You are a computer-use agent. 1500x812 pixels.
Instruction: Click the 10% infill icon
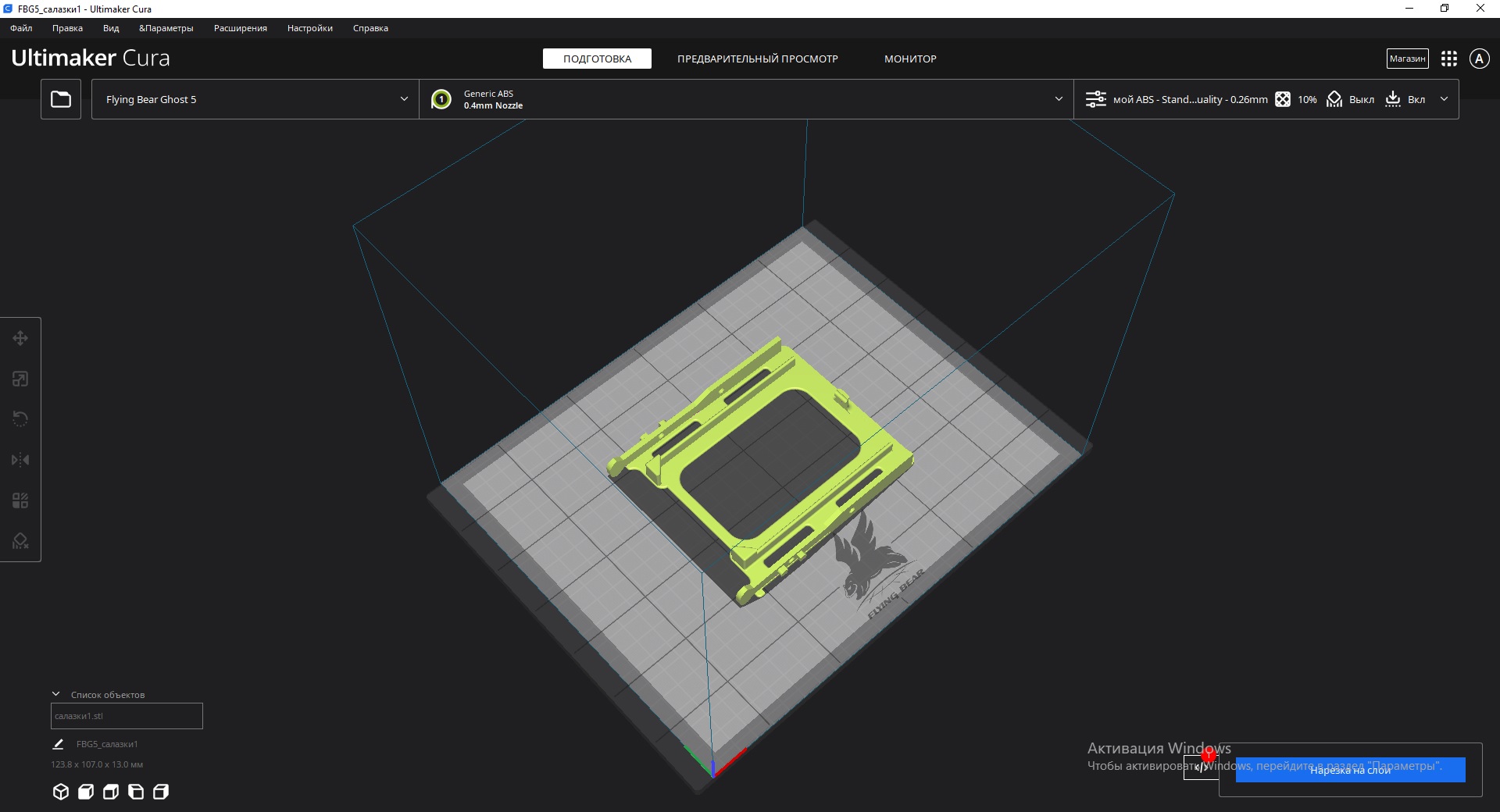[x=1283, y=99]
